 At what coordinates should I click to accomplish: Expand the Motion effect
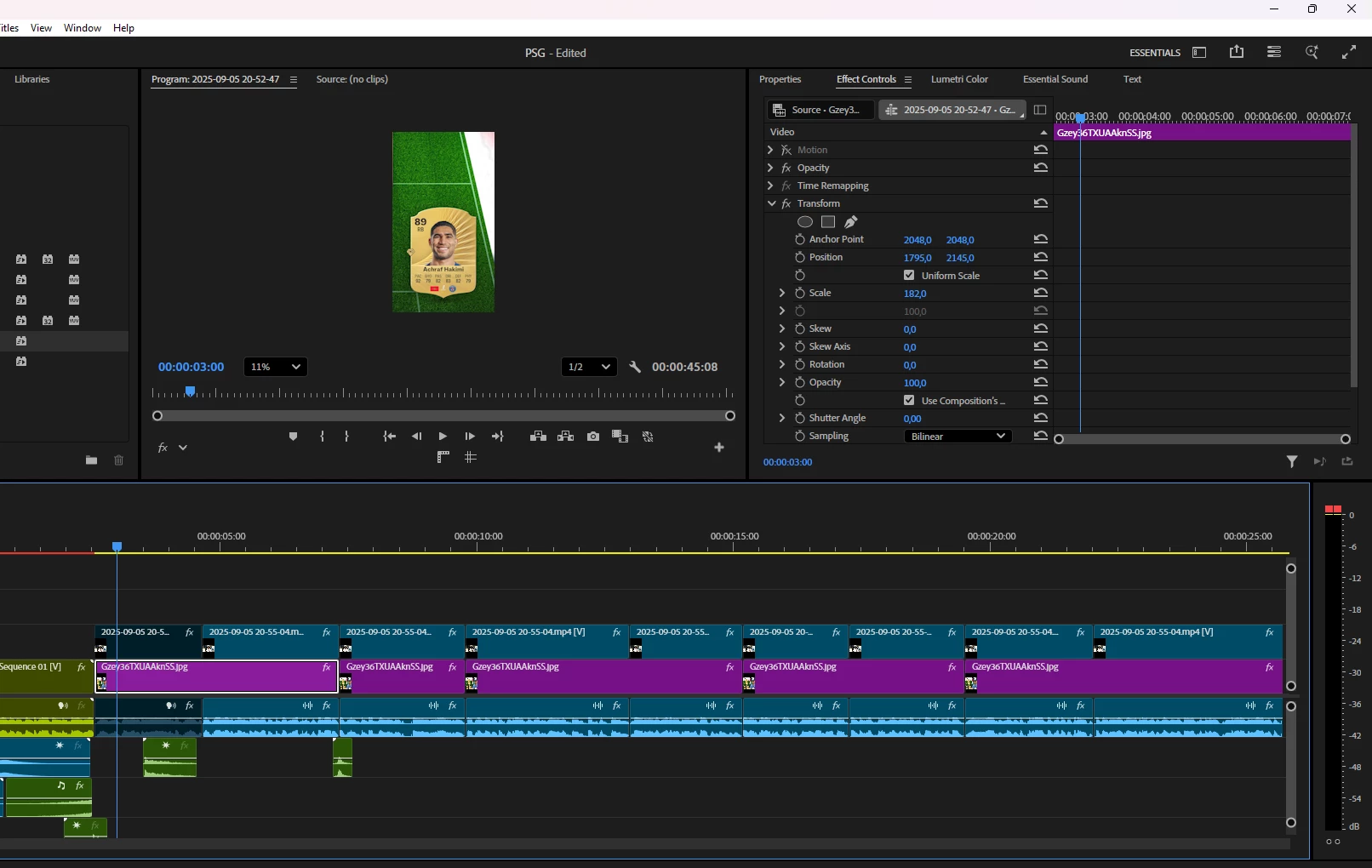770,150
